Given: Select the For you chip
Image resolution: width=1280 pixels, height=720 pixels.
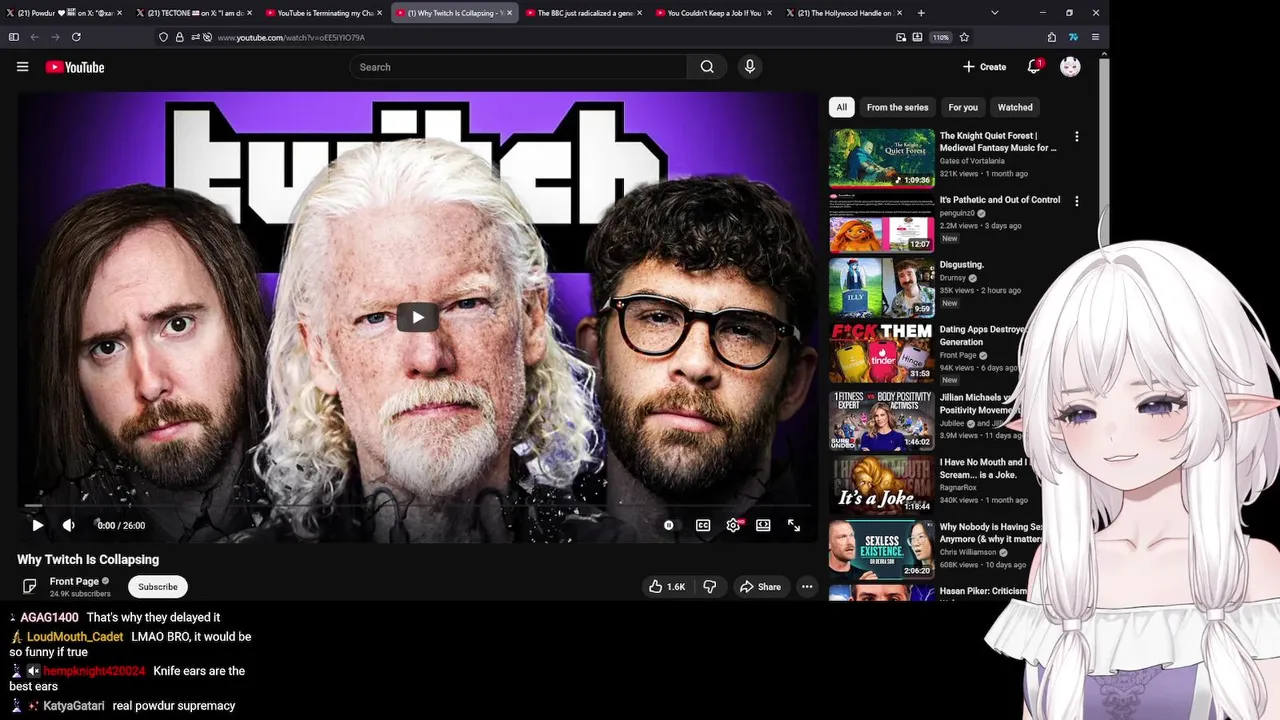Looking at the screenshot, I should click(x=963, y=107).
